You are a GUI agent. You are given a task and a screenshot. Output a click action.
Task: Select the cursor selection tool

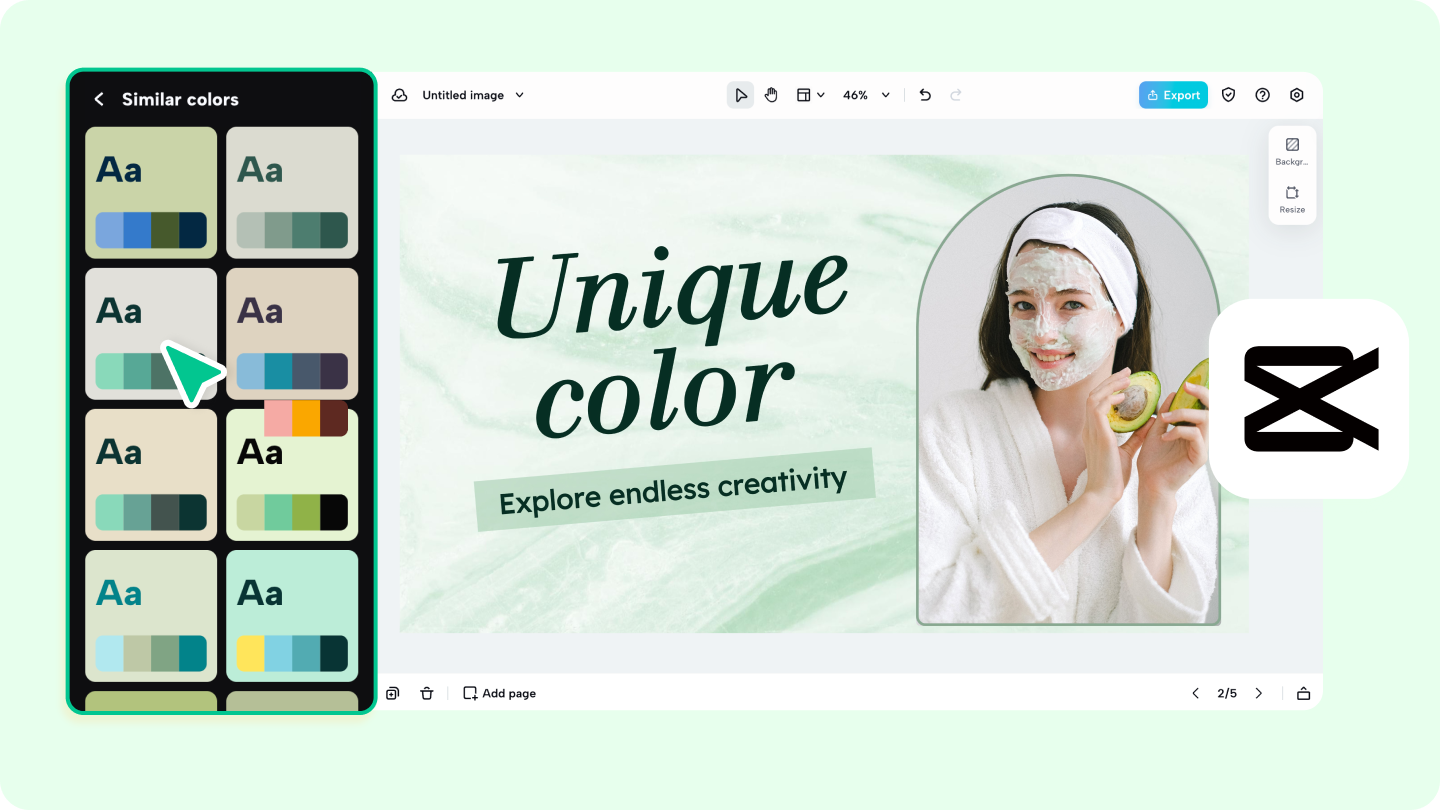[741, 94]
